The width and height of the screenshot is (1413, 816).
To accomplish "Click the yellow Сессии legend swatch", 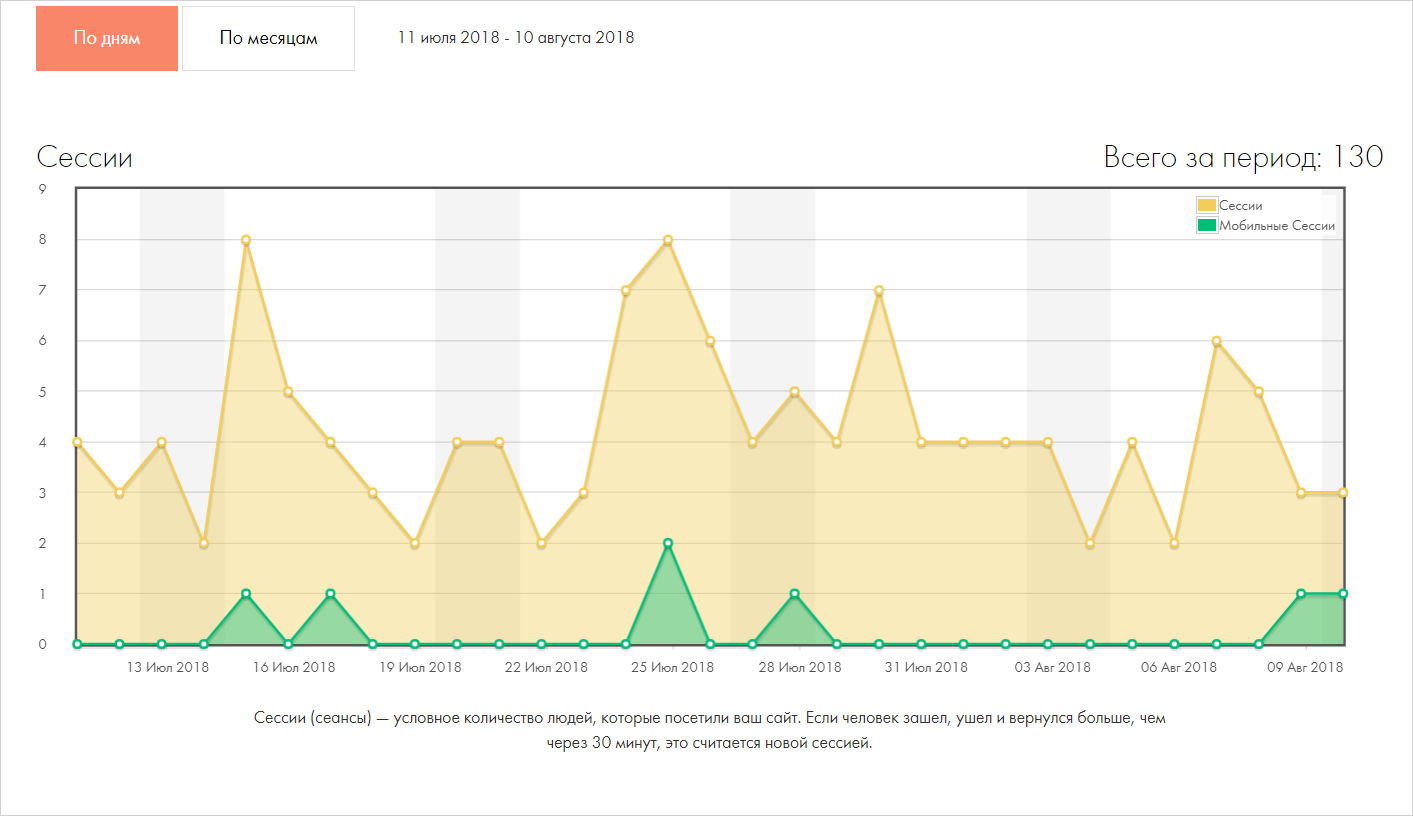I will pos(1207,205).
